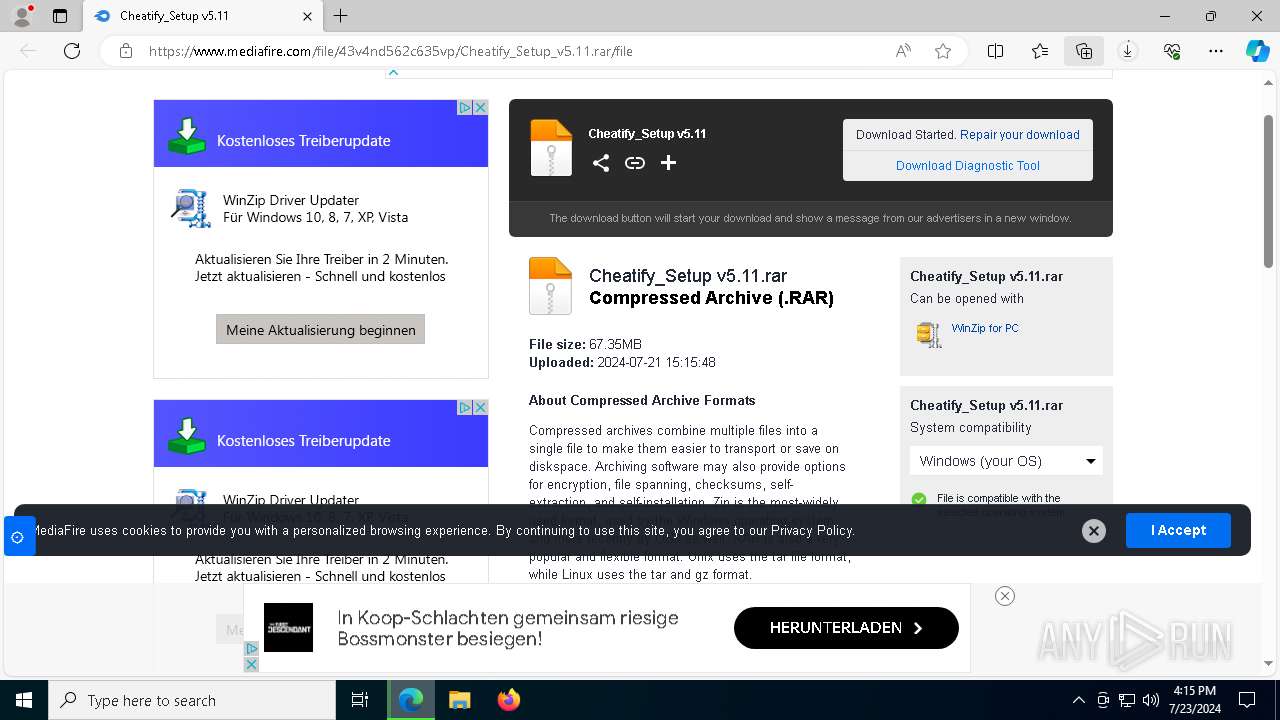This screenshot has height=720, width=1280.
Task: Copy link to the file
Action: click(x=635, y=163)
